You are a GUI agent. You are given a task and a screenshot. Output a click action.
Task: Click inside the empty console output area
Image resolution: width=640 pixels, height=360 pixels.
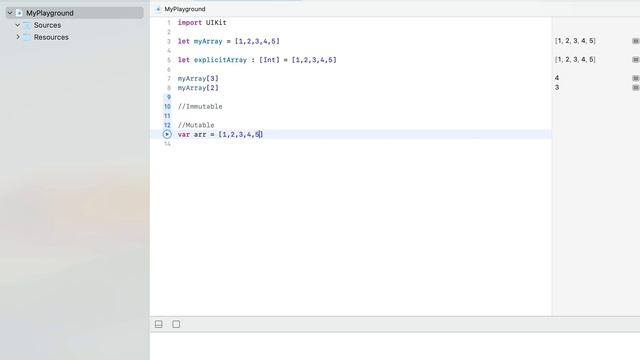pos(395,346)
